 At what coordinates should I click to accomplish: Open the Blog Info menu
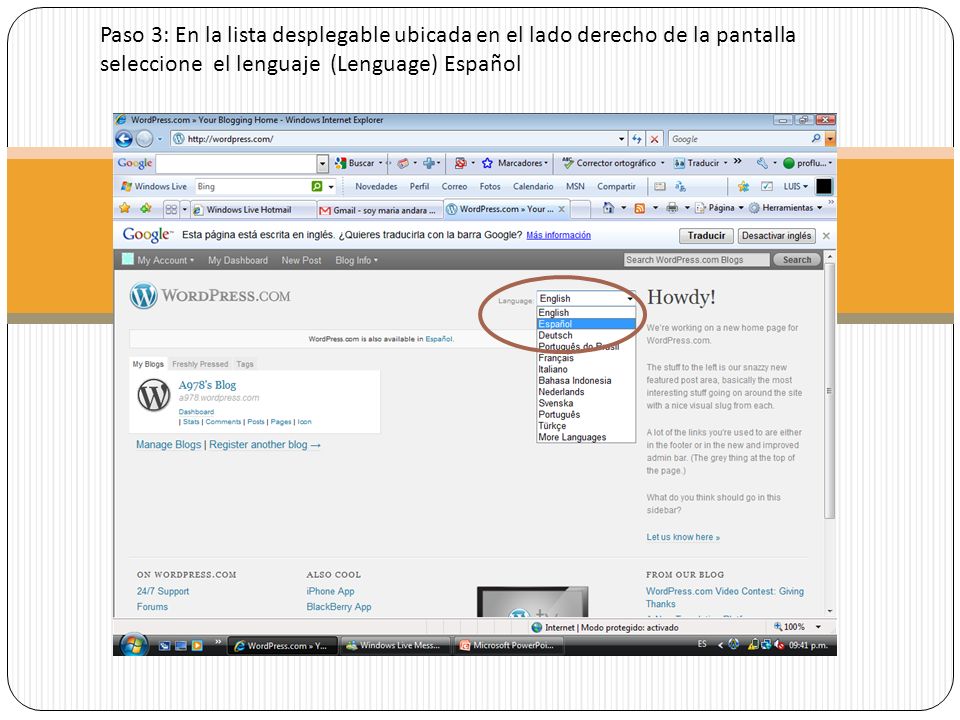point(356,260)
